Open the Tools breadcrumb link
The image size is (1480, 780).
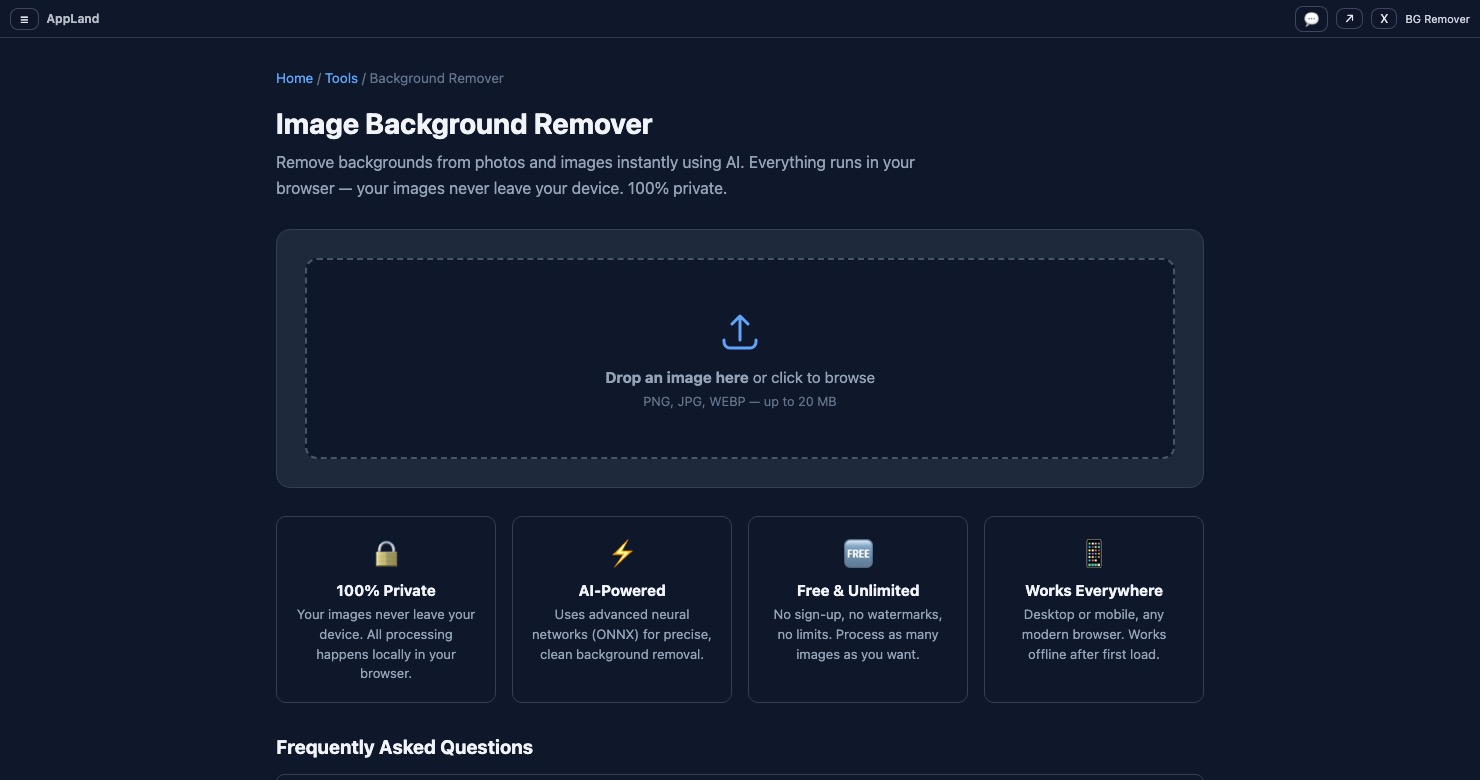[341, 78]
